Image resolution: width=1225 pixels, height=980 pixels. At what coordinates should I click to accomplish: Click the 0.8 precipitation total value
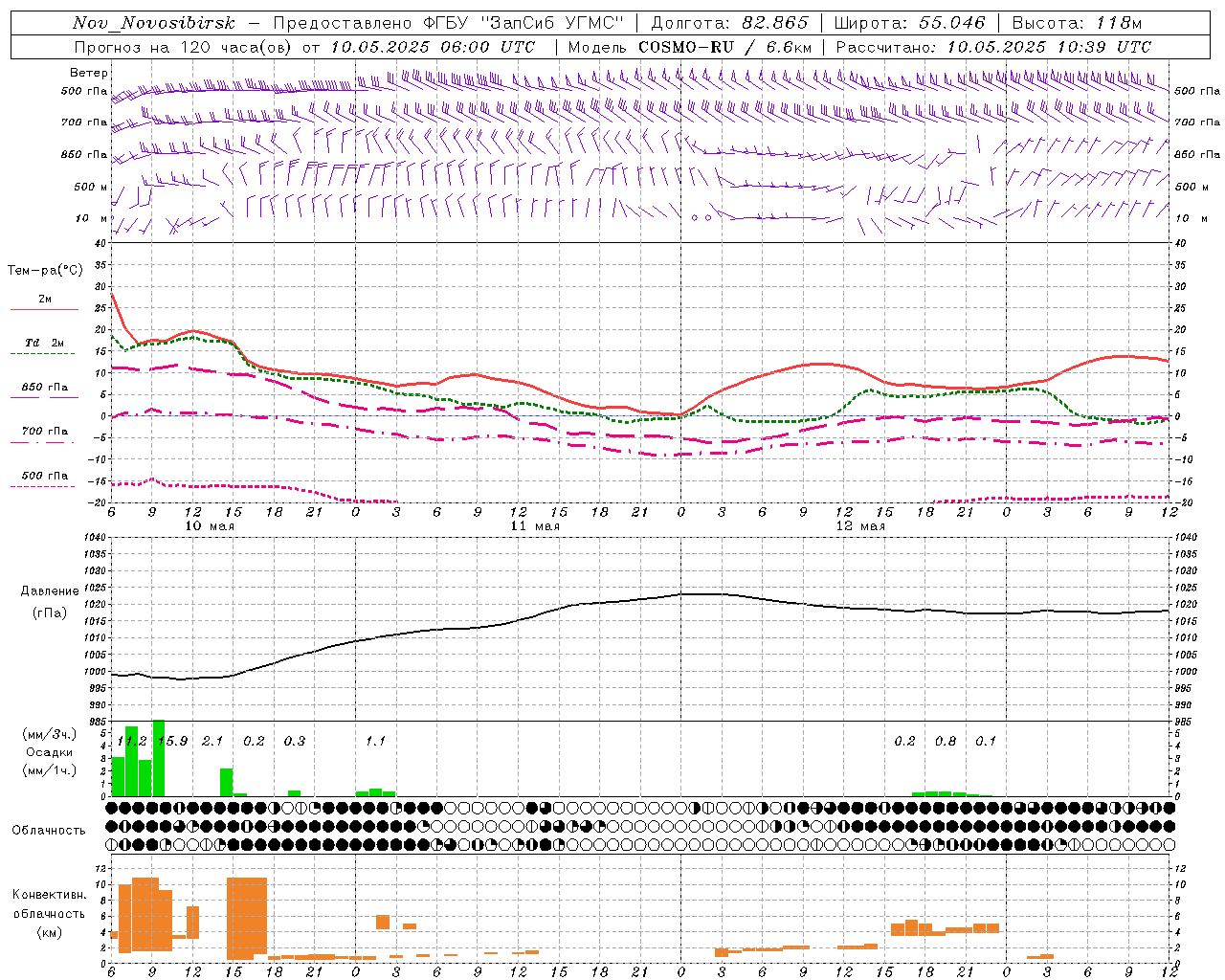point(946,741)
